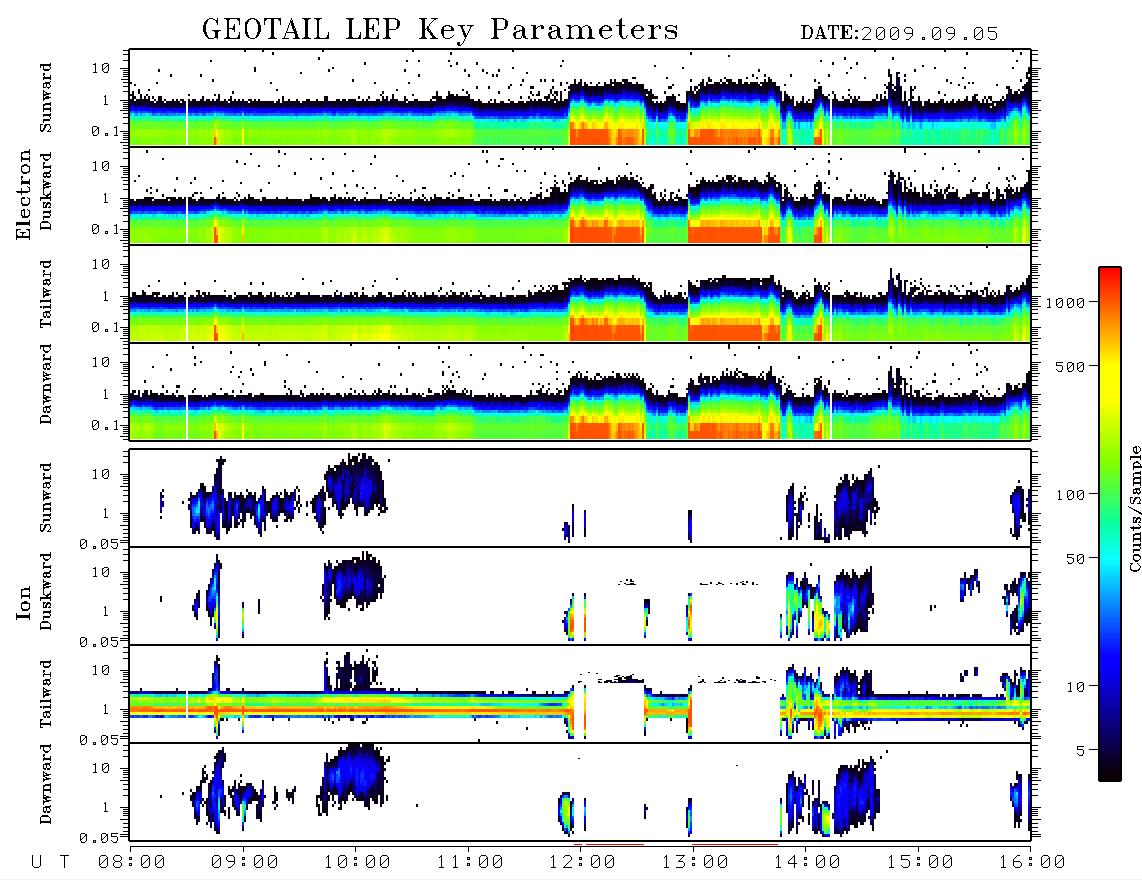The width and height of the screenshot is (1142, 880).
Task: Click the "09:00" time tick label
Action: tap(245, 862)
